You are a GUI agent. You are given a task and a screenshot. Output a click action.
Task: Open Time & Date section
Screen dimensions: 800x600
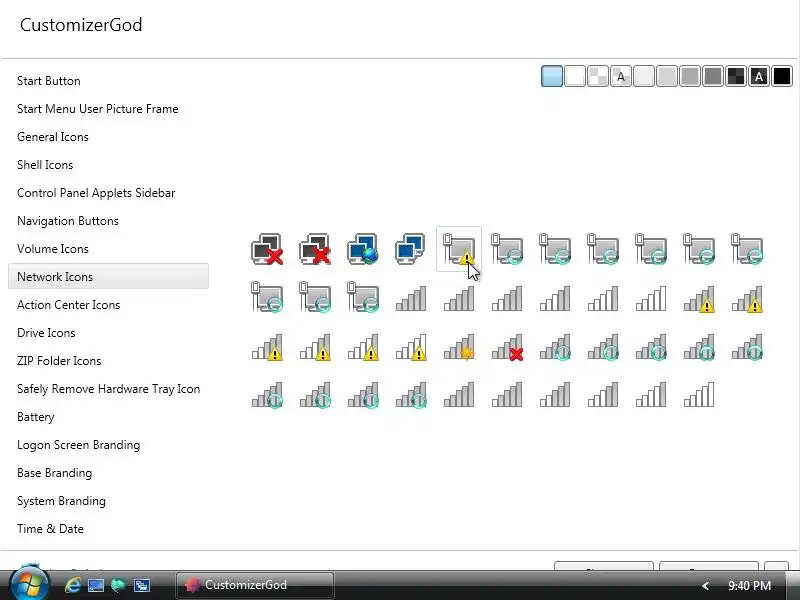point(50,529)
